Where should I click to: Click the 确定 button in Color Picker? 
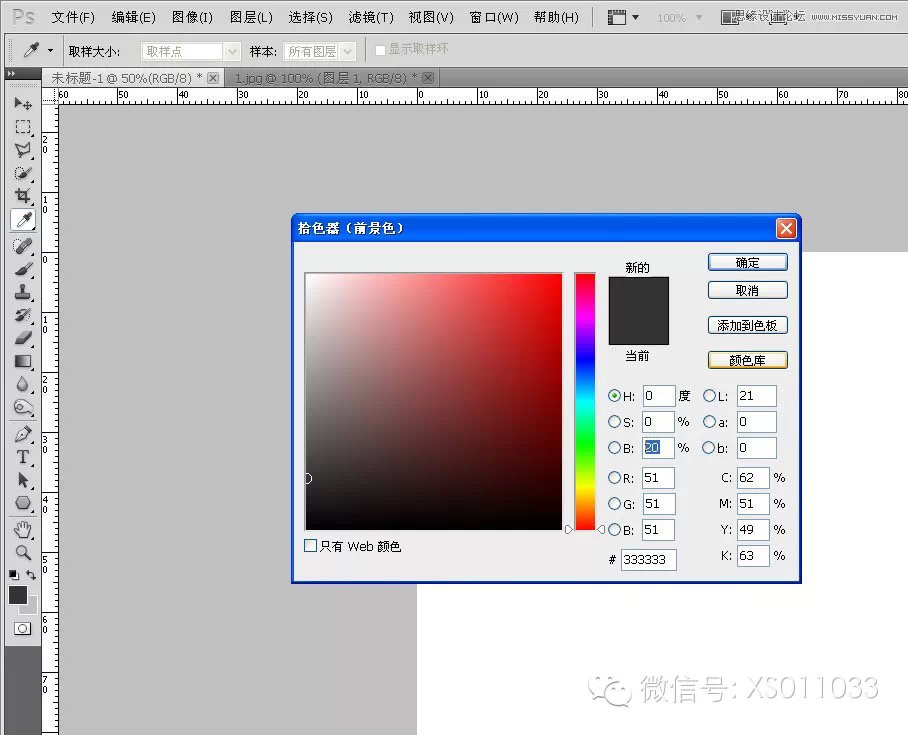pyautogui.click(x=746, y=261)
